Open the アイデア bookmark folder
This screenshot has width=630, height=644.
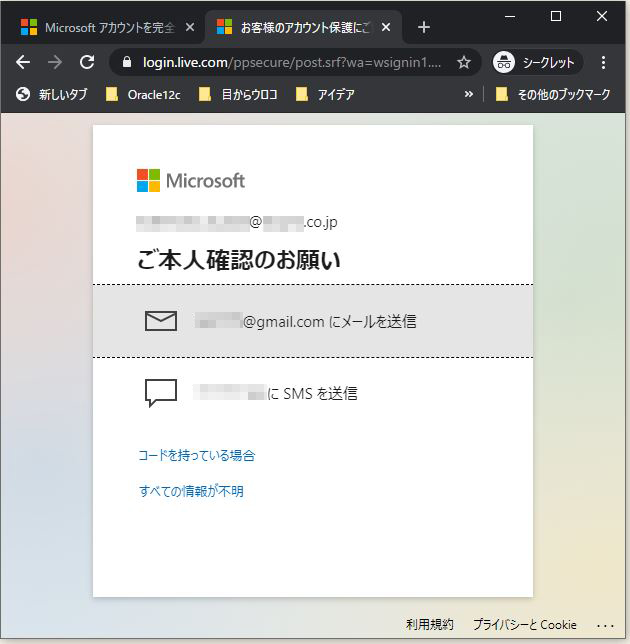[x=325, y=94]
